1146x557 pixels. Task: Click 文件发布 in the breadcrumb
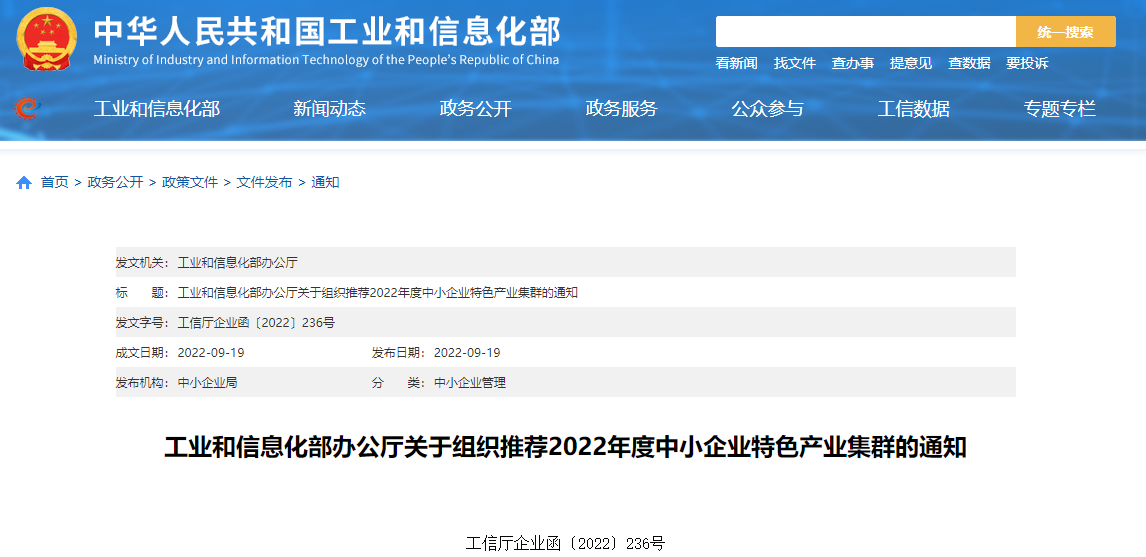[264, 182]
